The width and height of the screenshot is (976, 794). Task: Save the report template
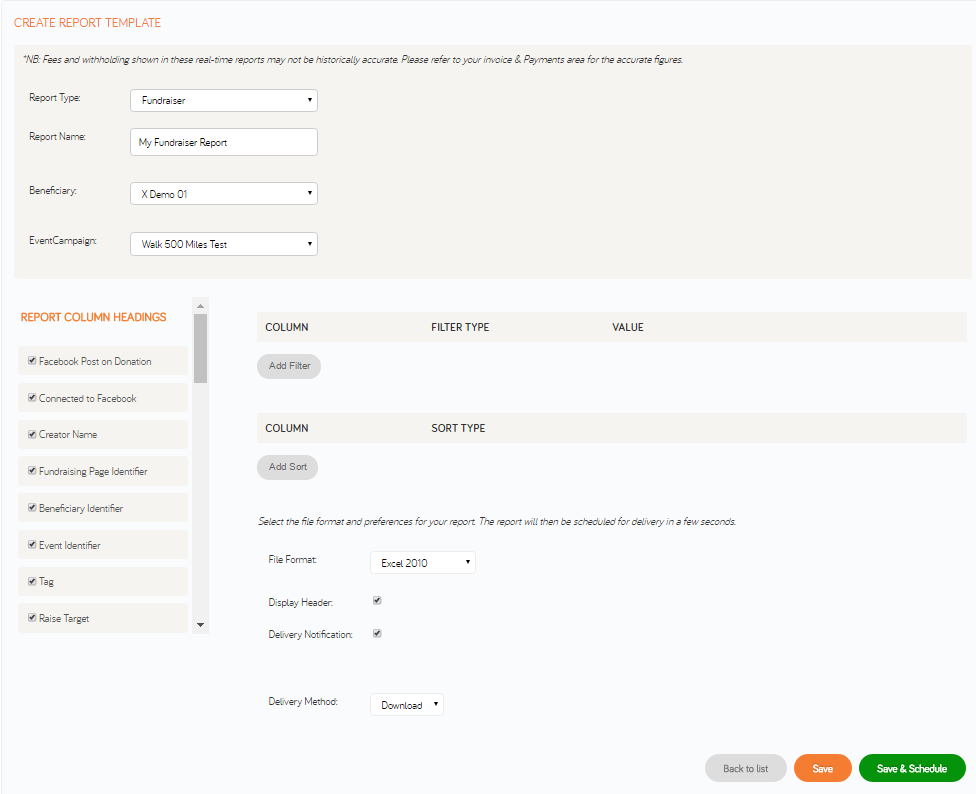click(x=822, y=768)
